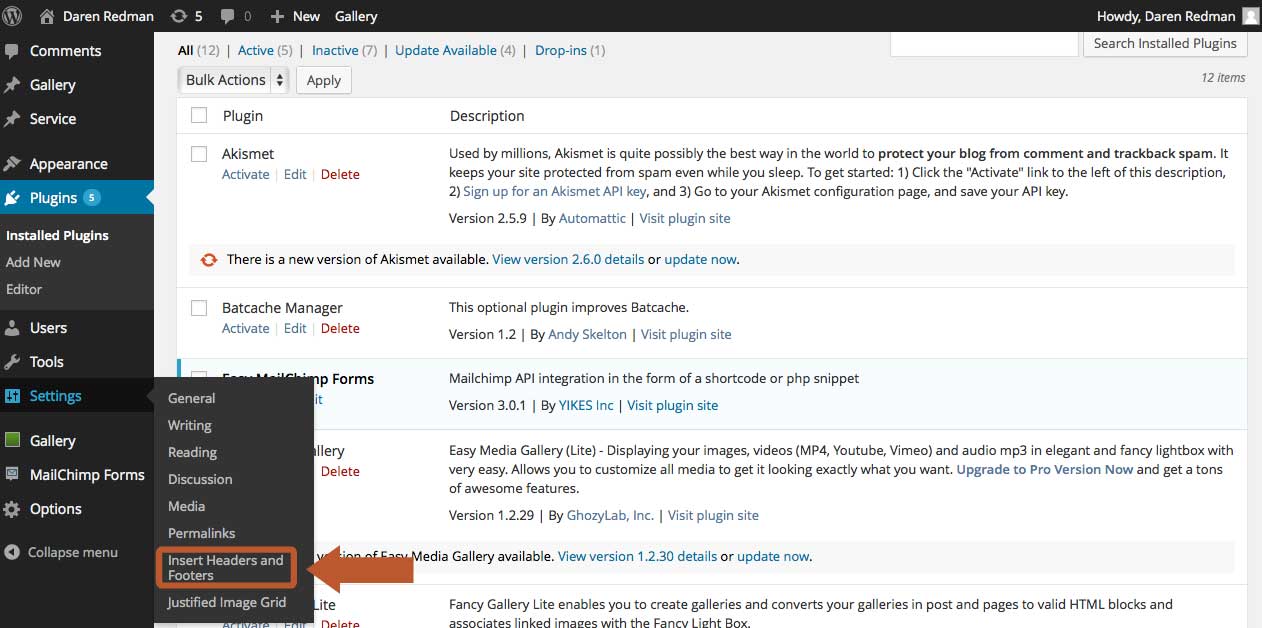Viewport: 1262px width, 628px height.
Task: Filter plugins by Active
Action: pyautogui.click(x=255, y=50)
